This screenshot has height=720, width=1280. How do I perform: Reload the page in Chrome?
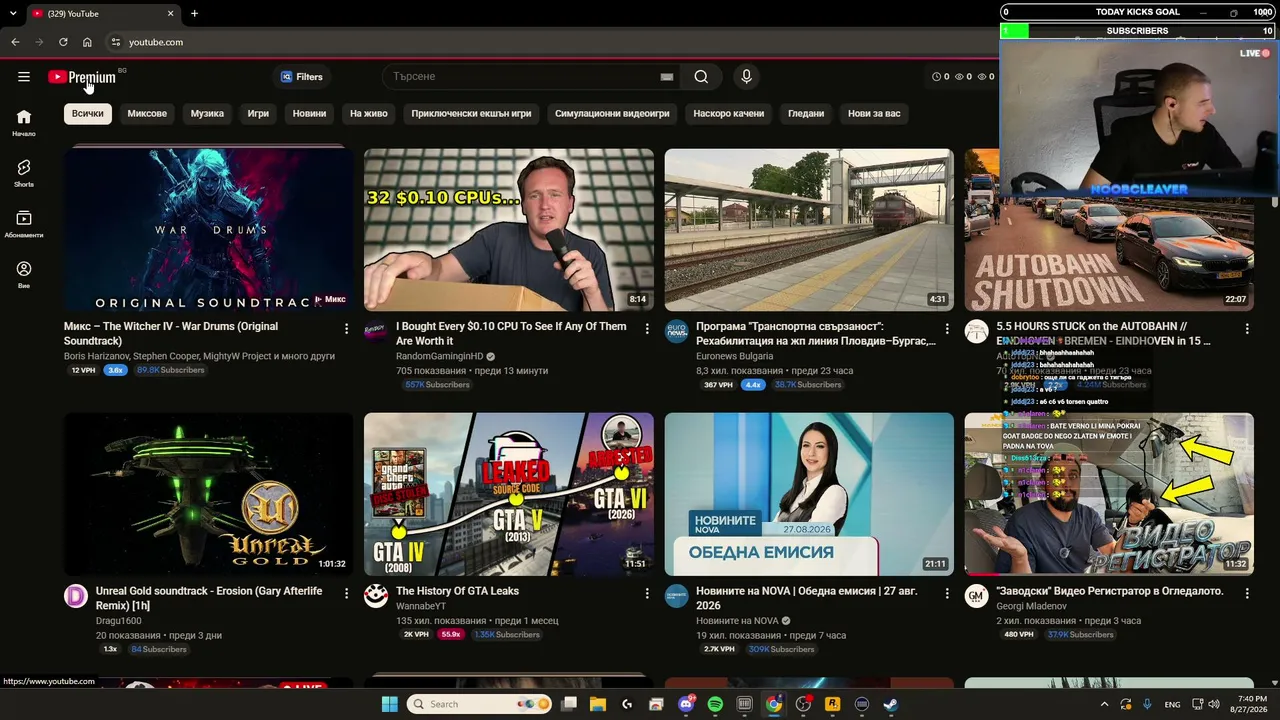pos(63,42)
